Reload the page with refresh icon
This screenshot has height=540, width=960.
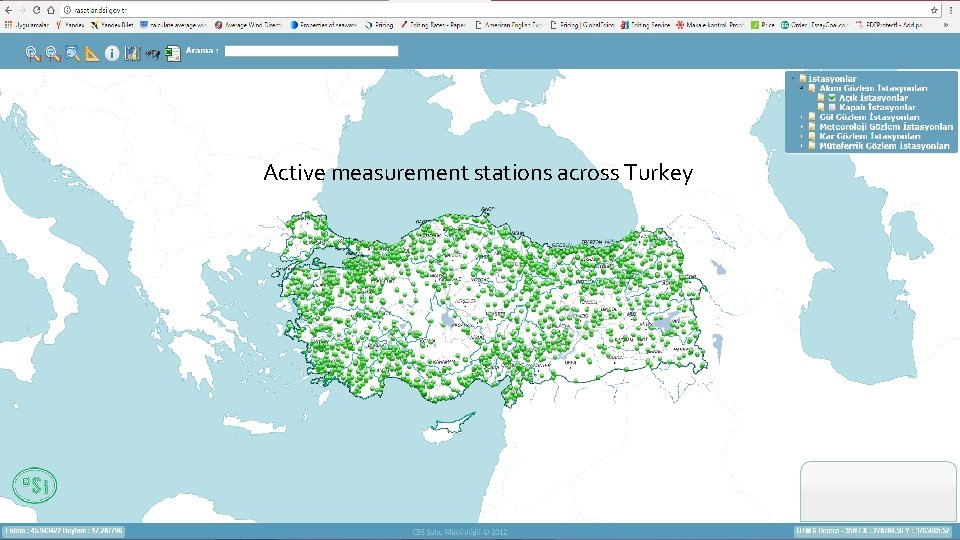(x=37, y=10)
